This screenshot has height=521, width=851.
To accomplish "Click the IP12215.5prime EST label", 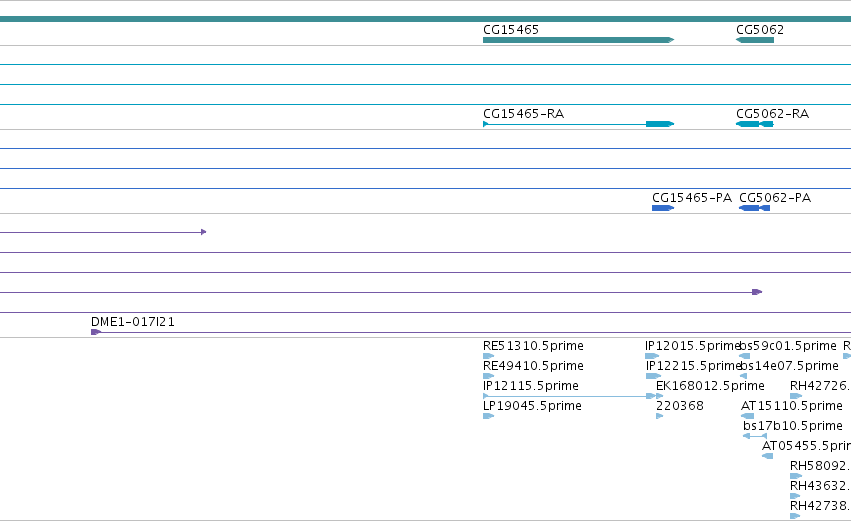I will [x=694, y=366].
